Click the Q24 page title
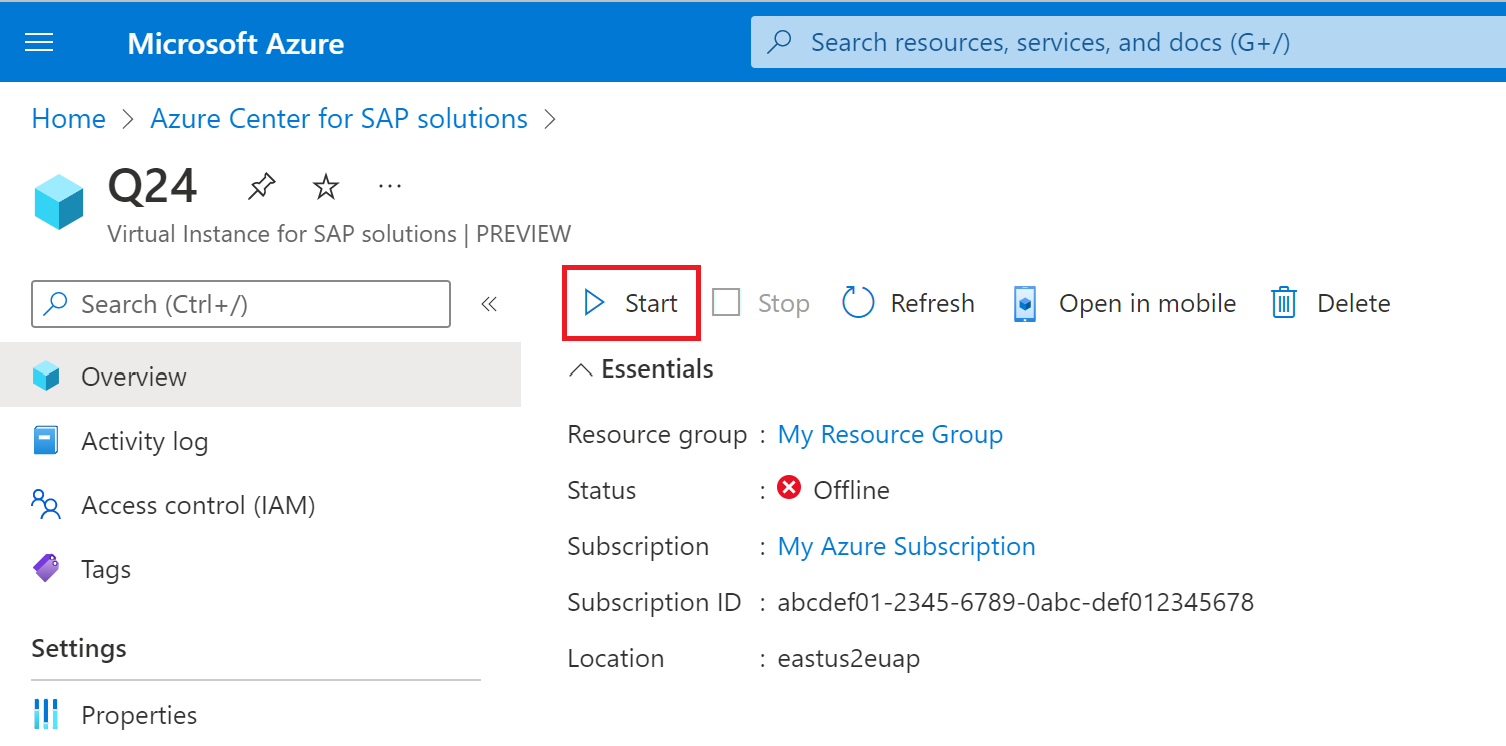Image resolution: width=1506 pixels, height=746 pixels. [x=153, y=186]
